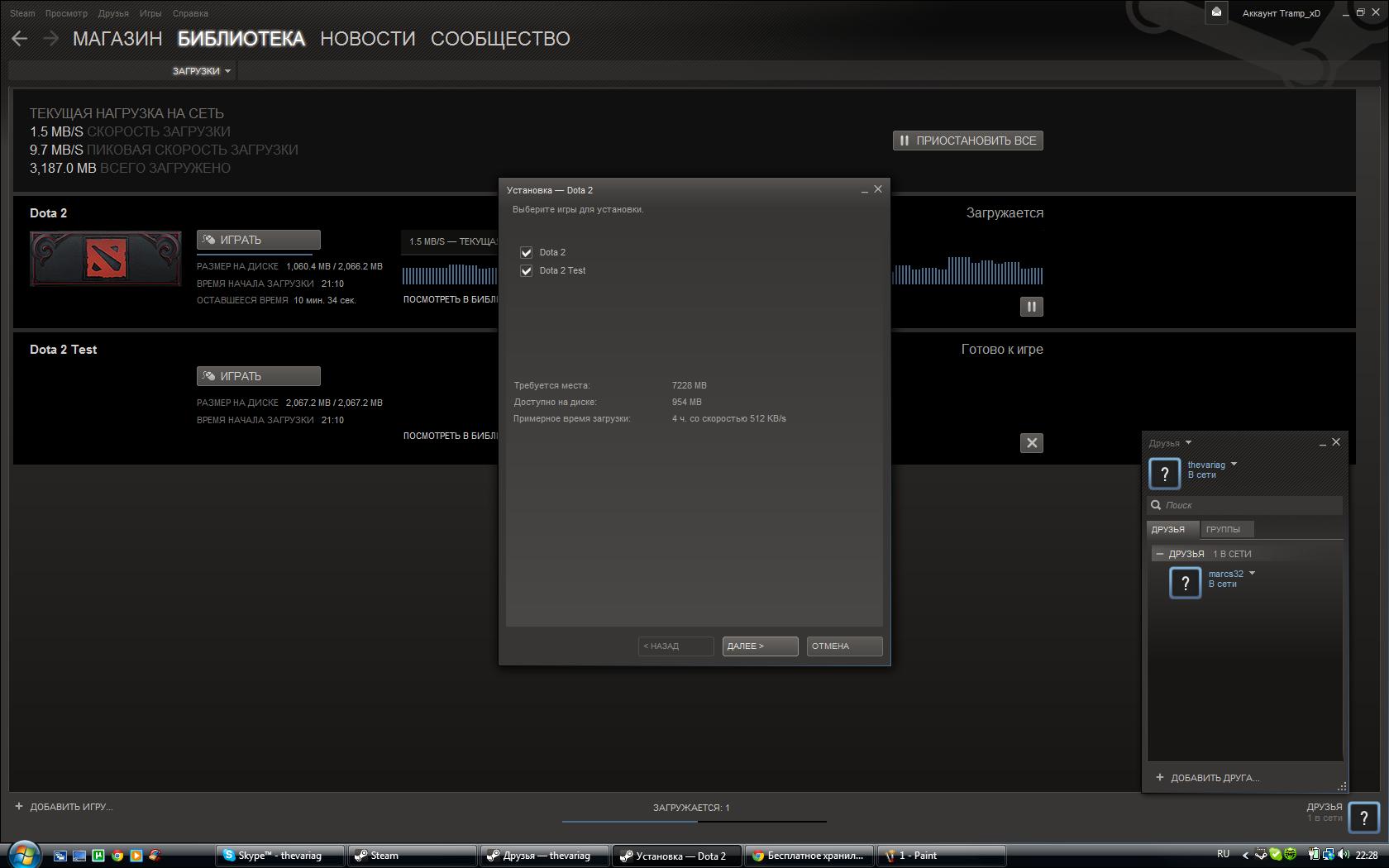The image size is (1389, 868).
Task: Click the RU language indicator in taskbar
Action: point(1224,854)
